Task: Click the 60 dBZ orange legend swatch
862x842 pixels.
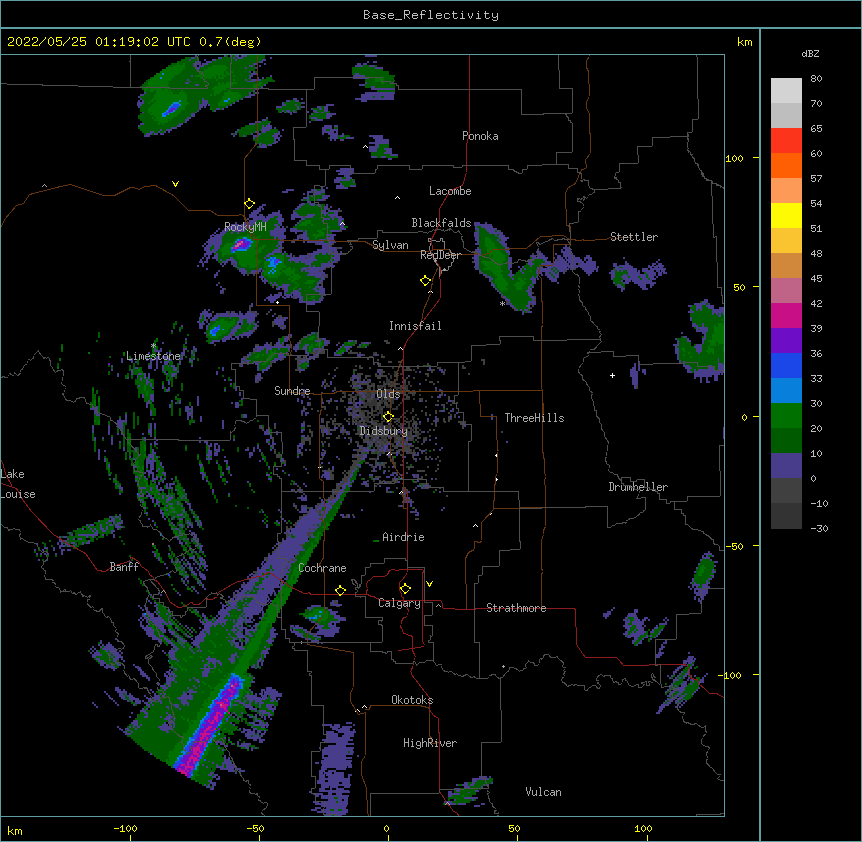Action: [786, 165]
